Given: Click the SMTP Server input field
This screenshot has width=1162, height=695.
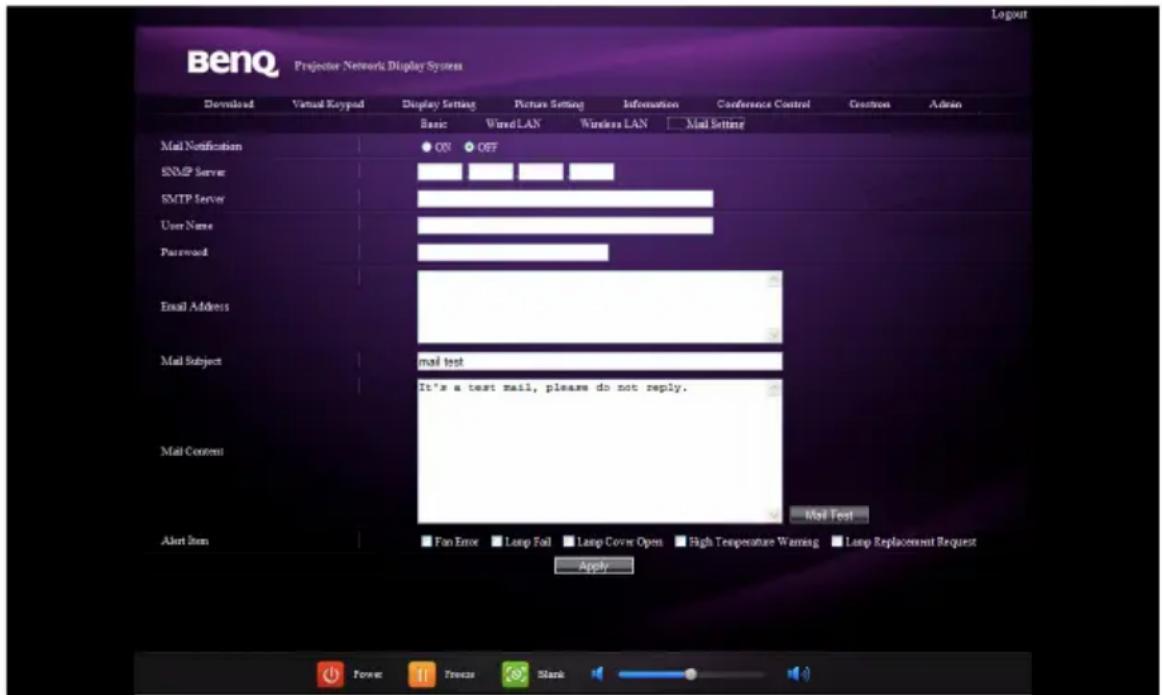Looking at the screenshot, I should [x=565, y=199].
